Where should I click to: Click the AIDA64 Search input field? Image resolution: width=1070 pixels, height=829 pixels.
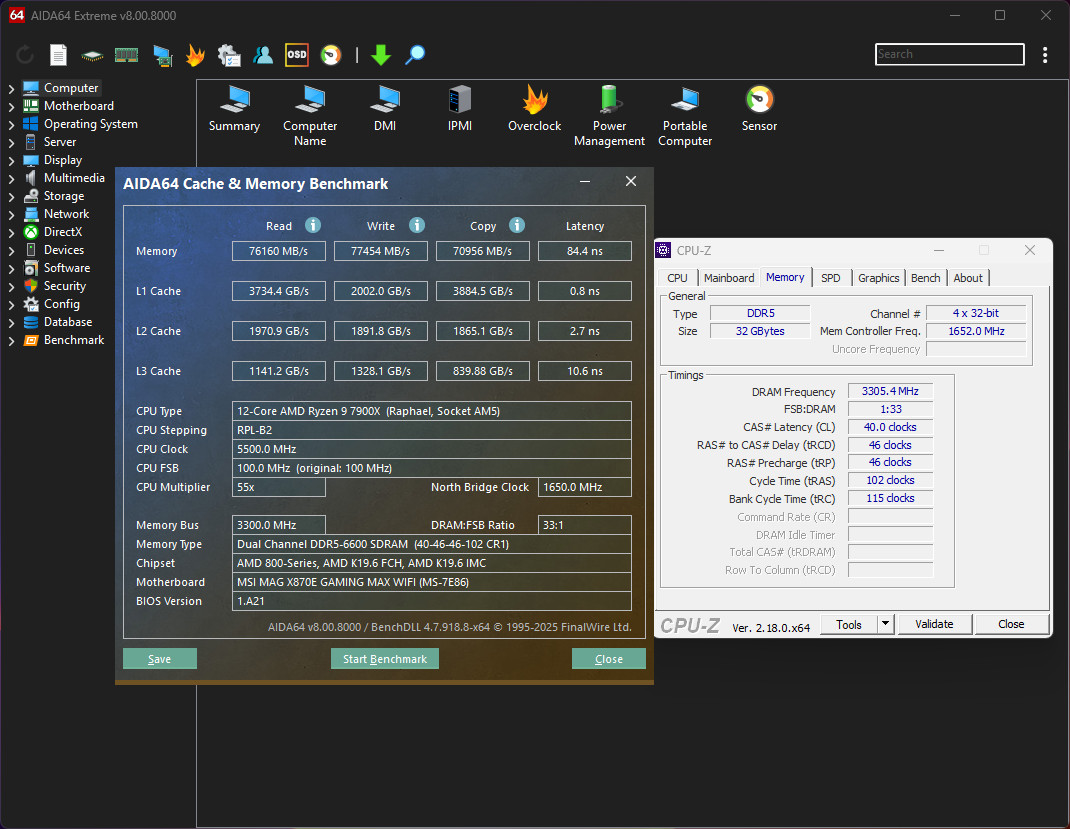pyautogui.click(x=949, y=54)
